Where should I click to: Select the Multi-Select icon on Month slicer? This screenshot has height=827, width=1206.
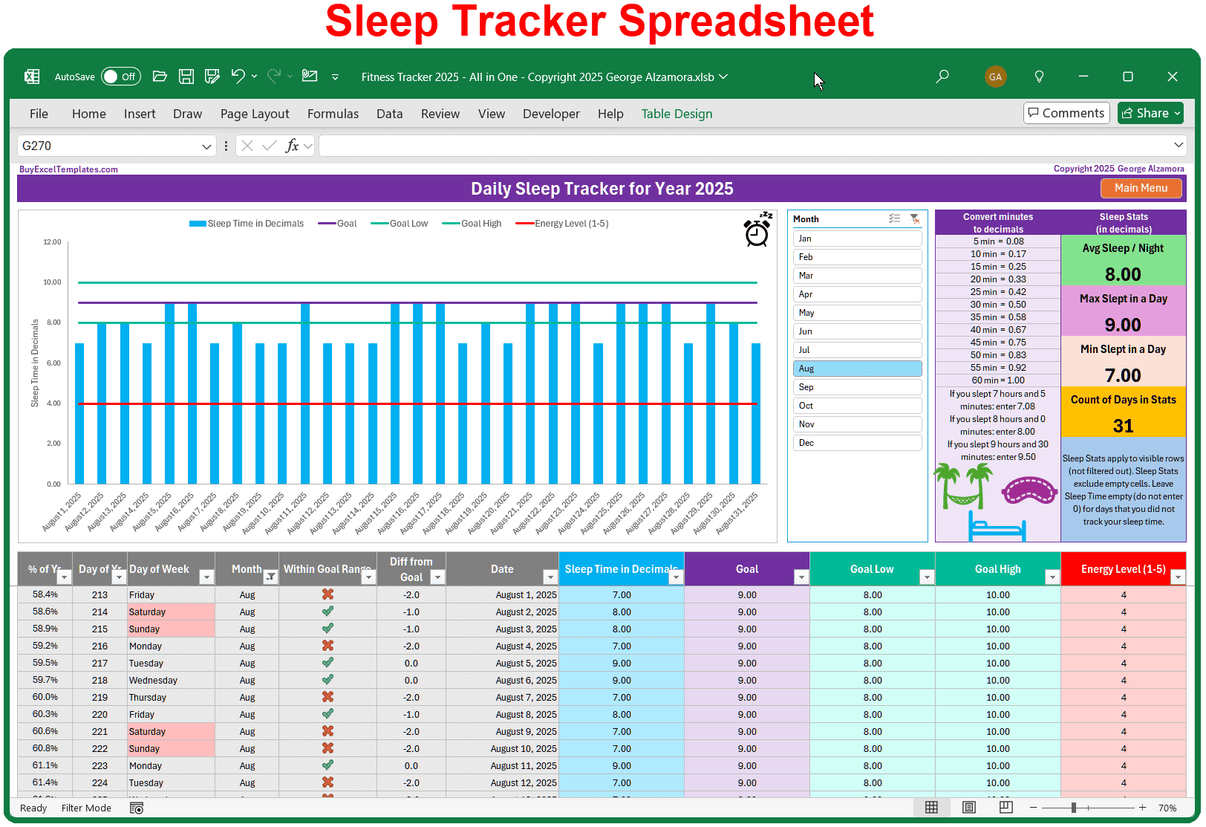point(894,218)
